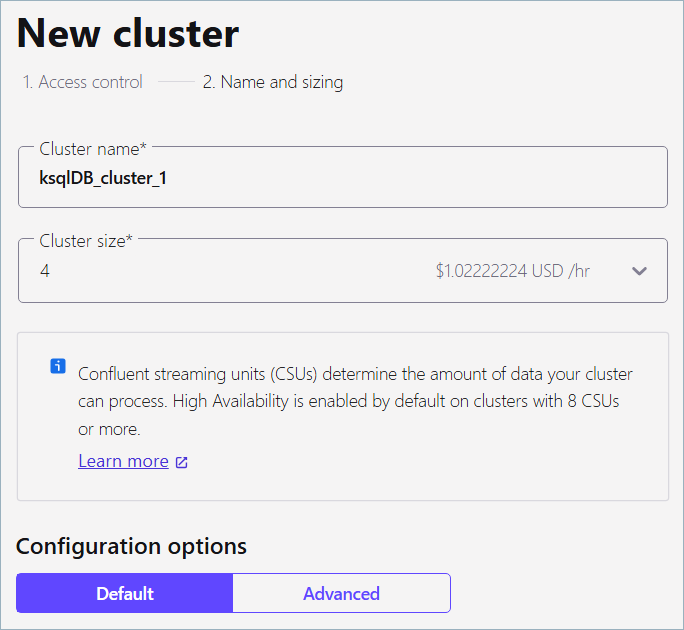Expand the Cluster size chevron arrow
Screen dimensions: 684x630
[640, 271]
